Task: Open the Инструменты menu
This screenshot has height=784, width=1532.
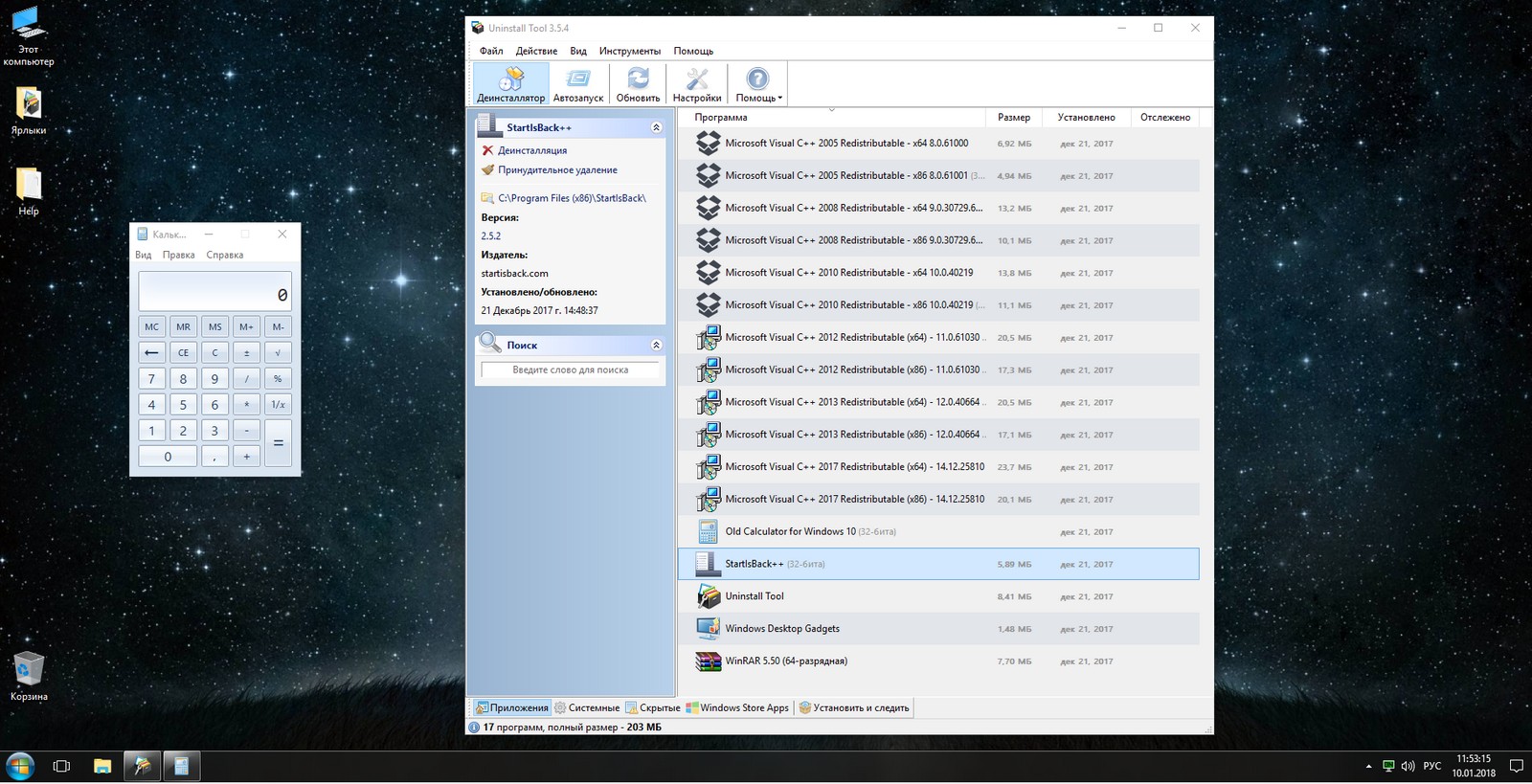Action: click(x=629, y=51)
